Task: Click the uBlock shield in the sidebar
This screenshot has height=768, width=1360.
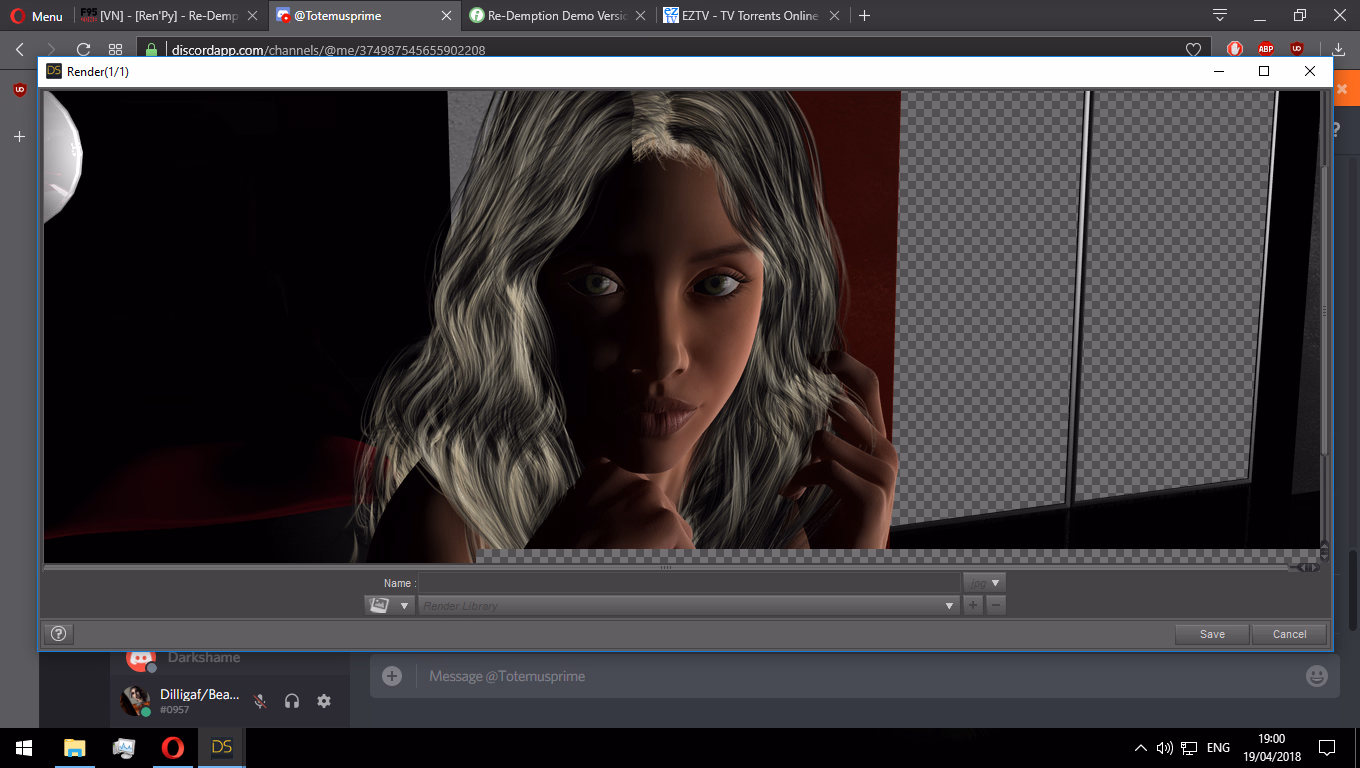Action: click(19, 90)
